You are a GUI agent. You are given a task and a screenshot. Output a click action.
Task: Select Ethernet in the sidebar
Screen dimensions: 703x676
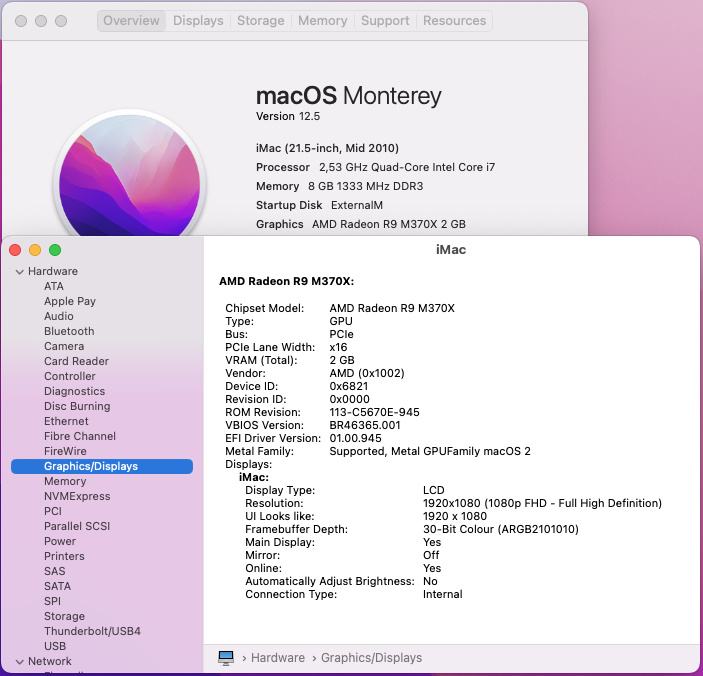(x=66, y=421)
